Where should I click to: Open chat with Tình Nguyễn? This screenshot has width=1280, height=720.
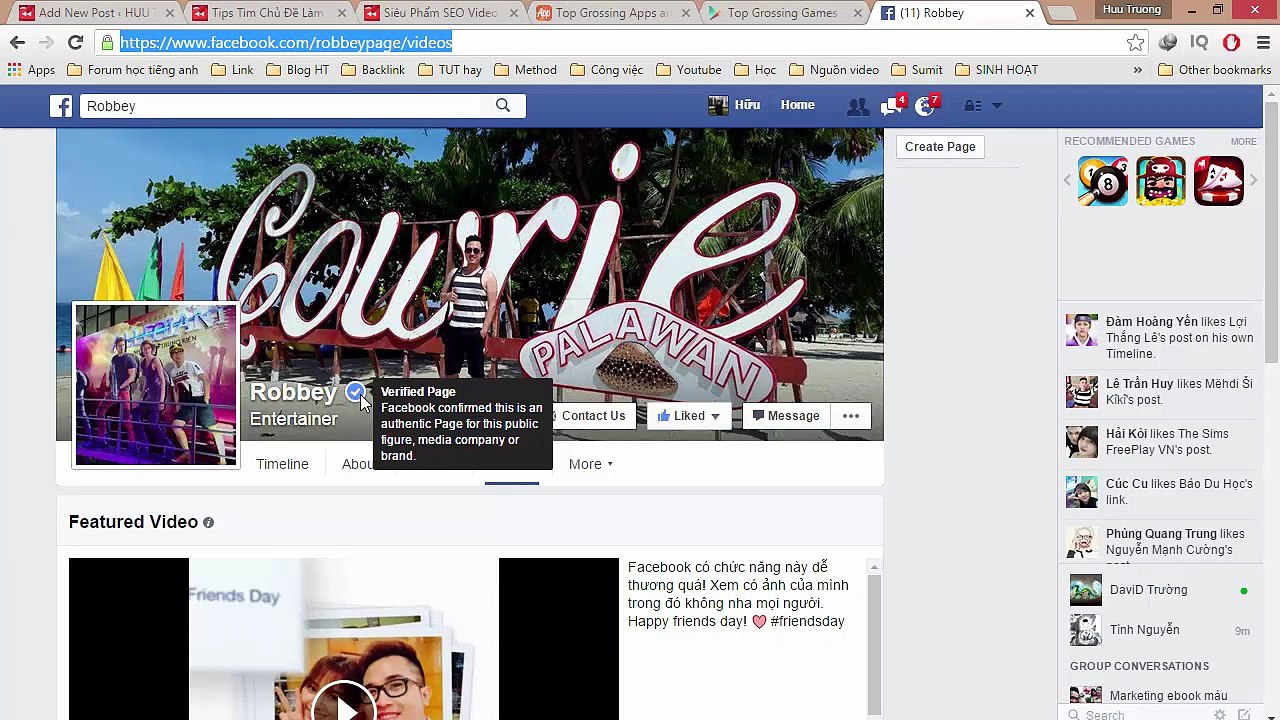1160,630
